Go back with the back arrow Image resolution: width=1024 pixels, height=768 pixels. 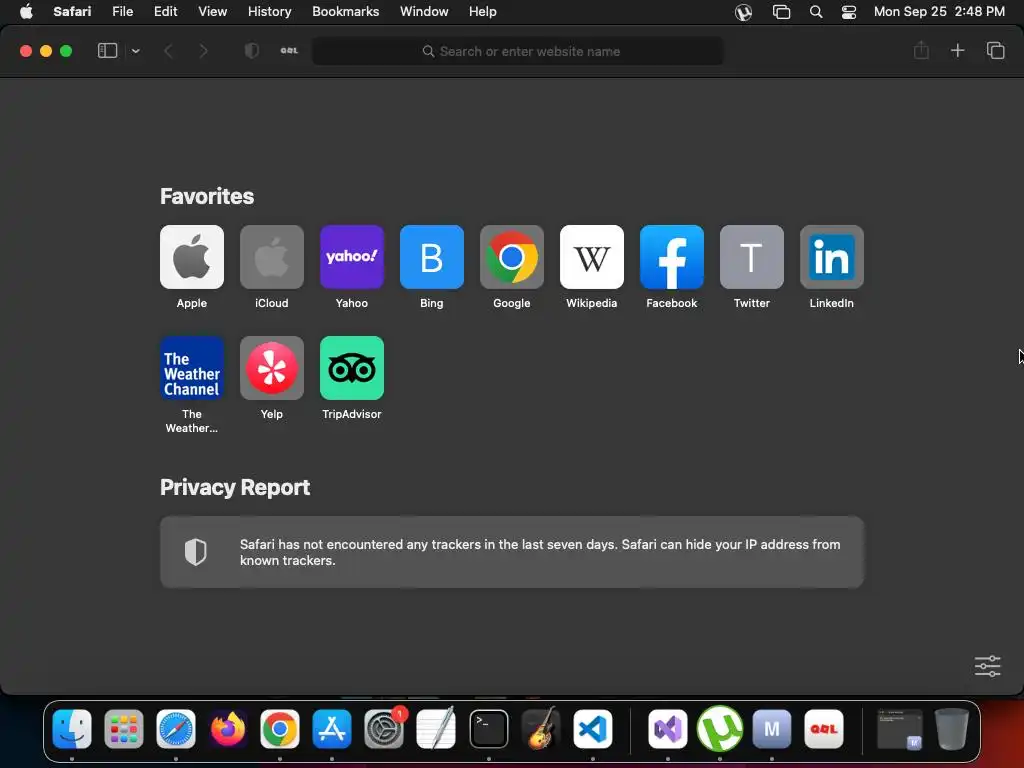tap(168, 51)
